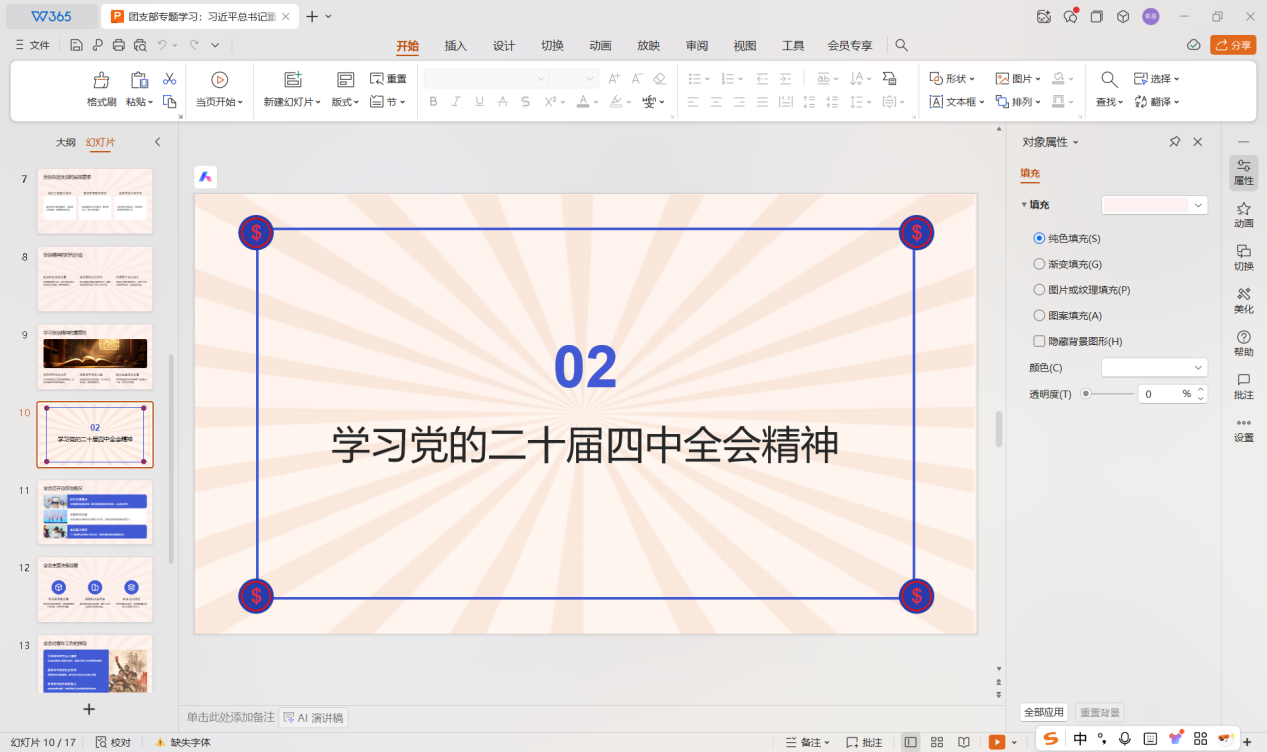Viewport: 1267px width, 752px height.
Task: Collapse the slide thumbnail panel
Action: click(157, 142)
